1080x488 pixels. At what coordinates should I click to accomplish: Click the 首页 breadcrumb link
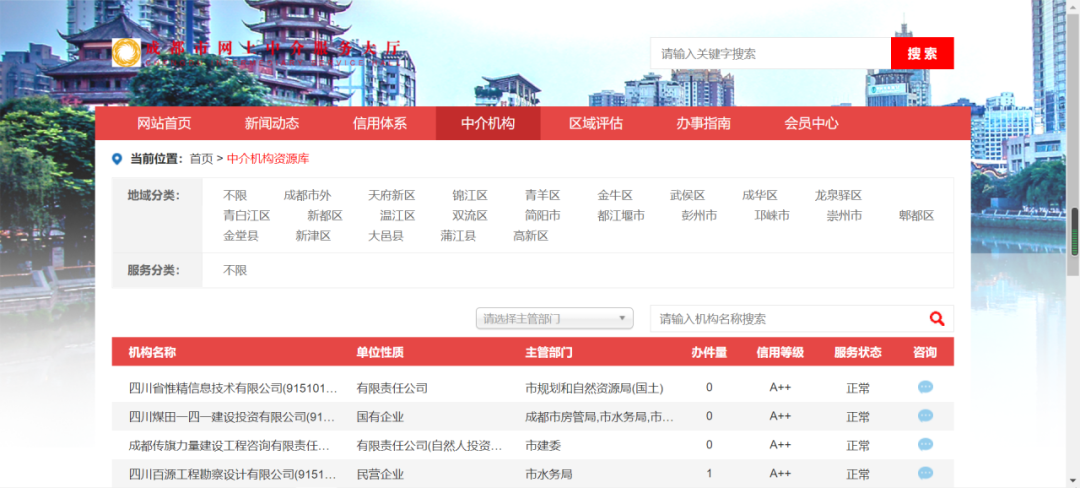click(x=201, y=159)
